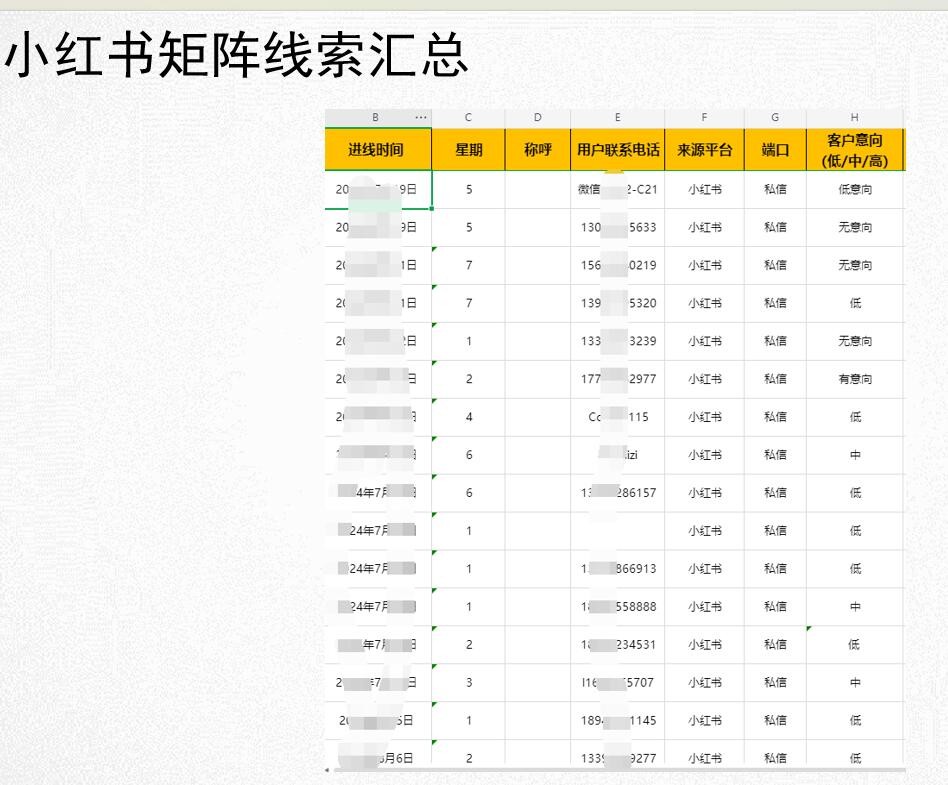Image resolution: width=948 pixels, height=785 pixels.
Task: Select column E letter header
Action: [617, 117]
